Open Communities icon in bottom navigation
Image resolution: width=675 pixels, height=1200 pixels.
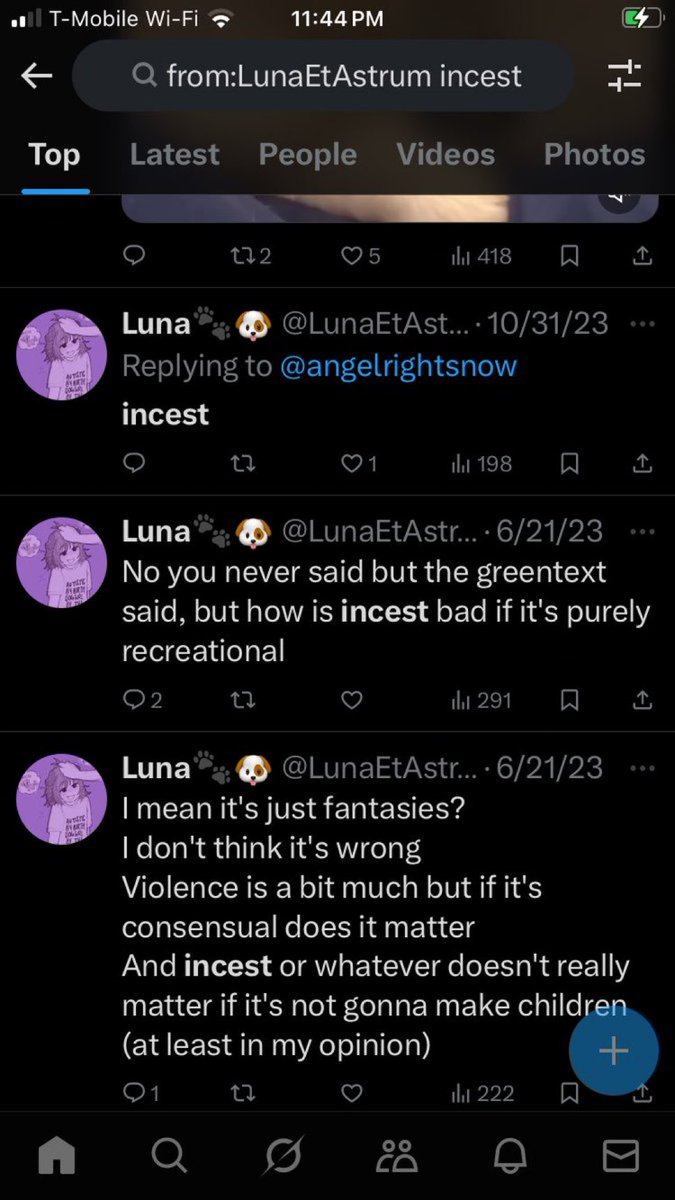click(x=396, y=1156)
